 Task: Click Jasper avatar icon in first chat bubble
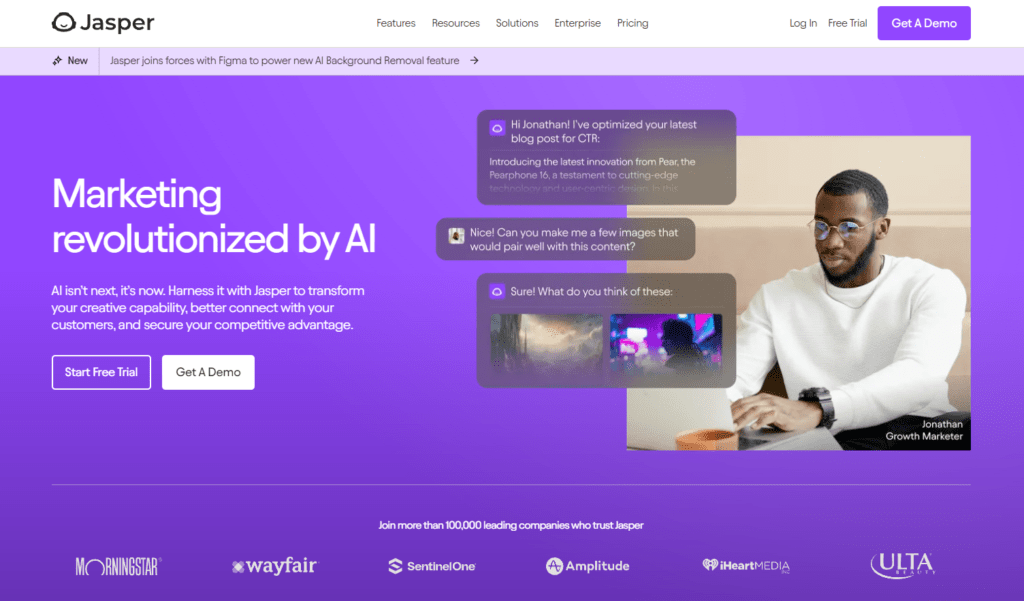pyautogui.click(x=497, y=128)
